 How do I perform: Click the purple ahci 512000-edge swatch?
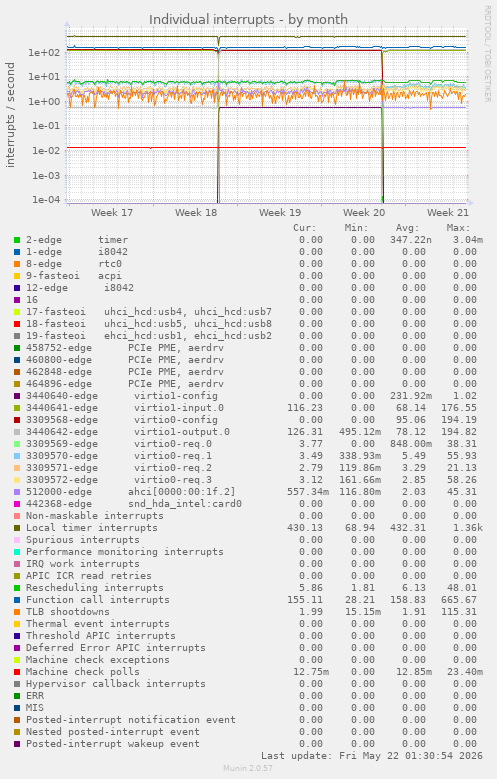click(17, 492)
